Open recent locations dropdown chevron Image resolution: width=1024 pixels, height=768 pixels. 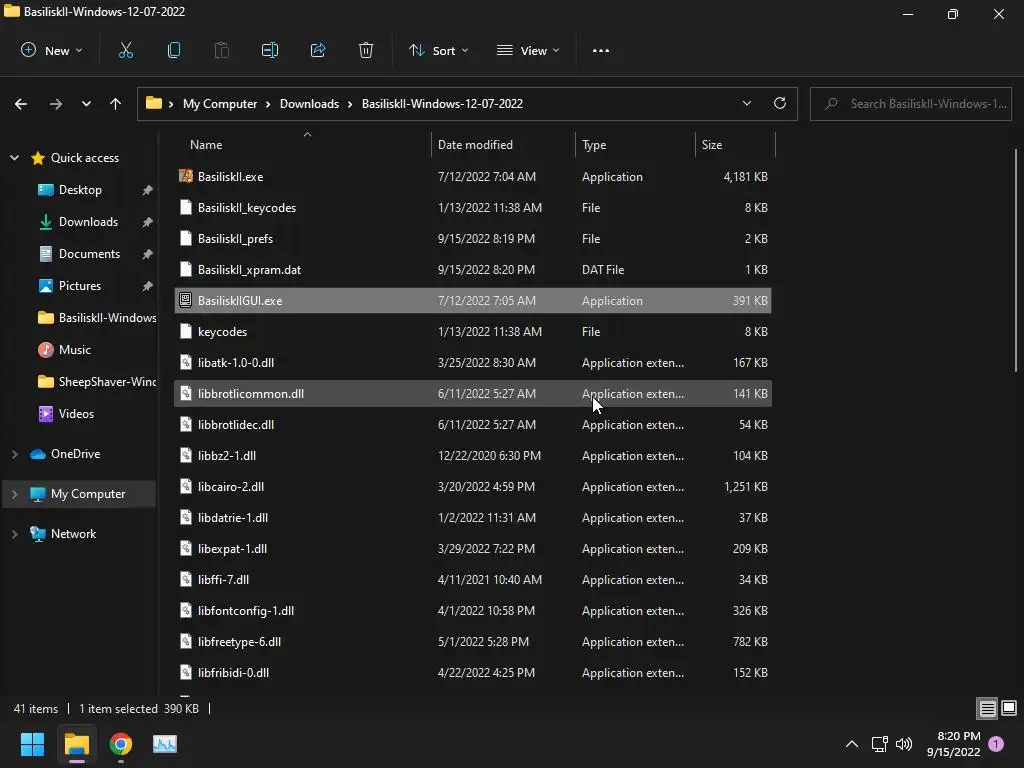86,104
